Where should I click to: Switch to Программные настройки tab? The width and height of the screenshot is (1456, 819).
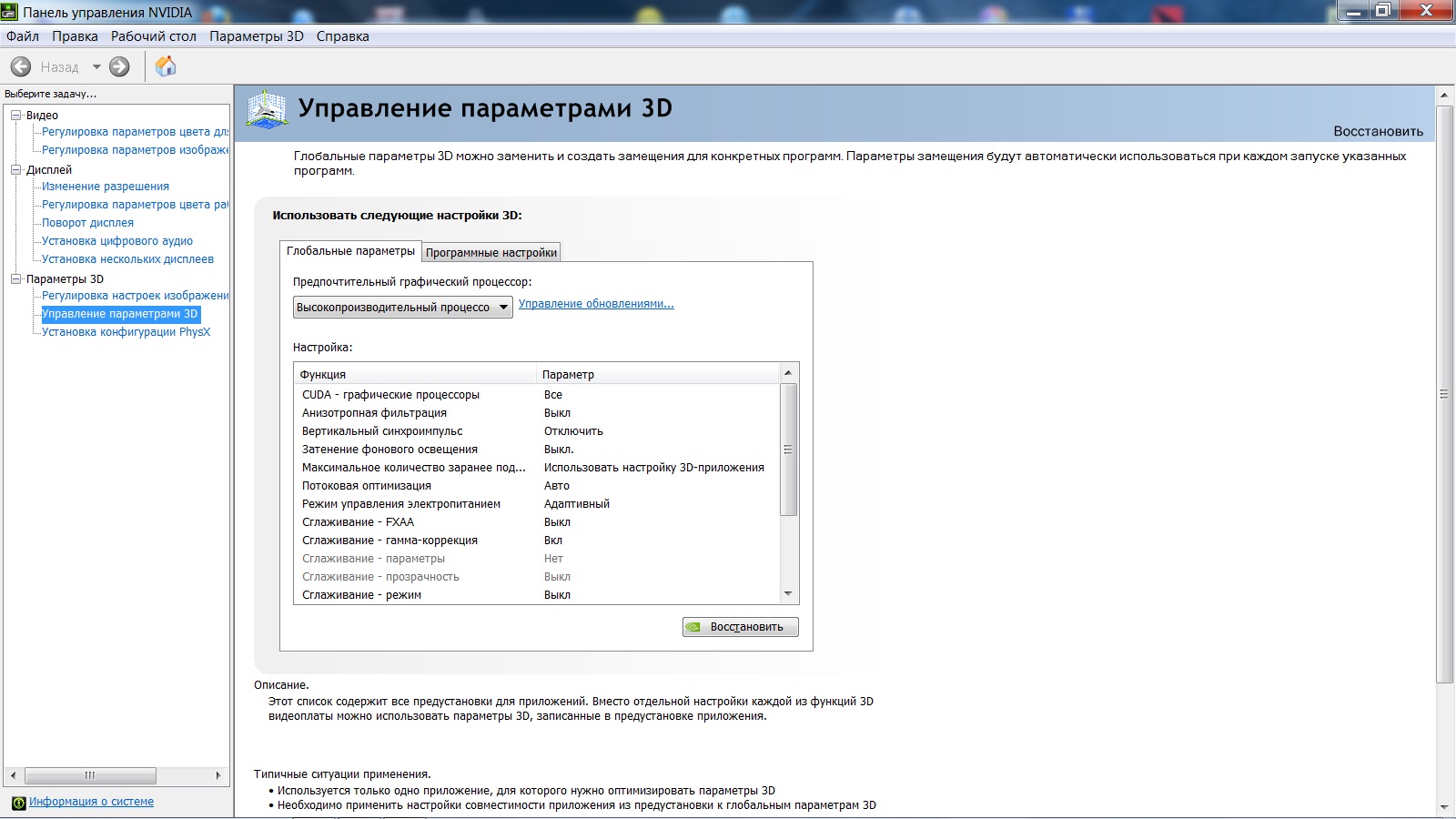(x=491, y=253)
